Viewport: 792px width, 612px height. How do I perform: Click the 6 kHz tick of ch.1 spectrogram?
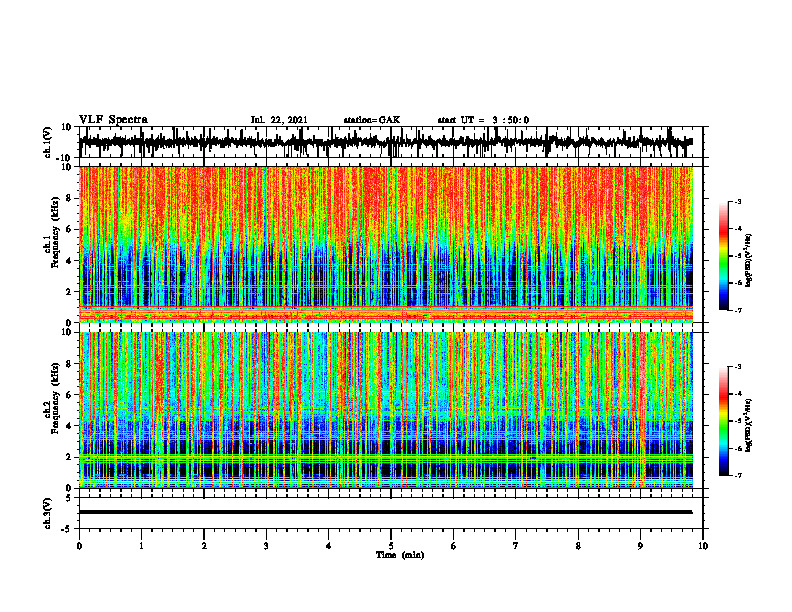pyautogui.click(x=70, y=229)
